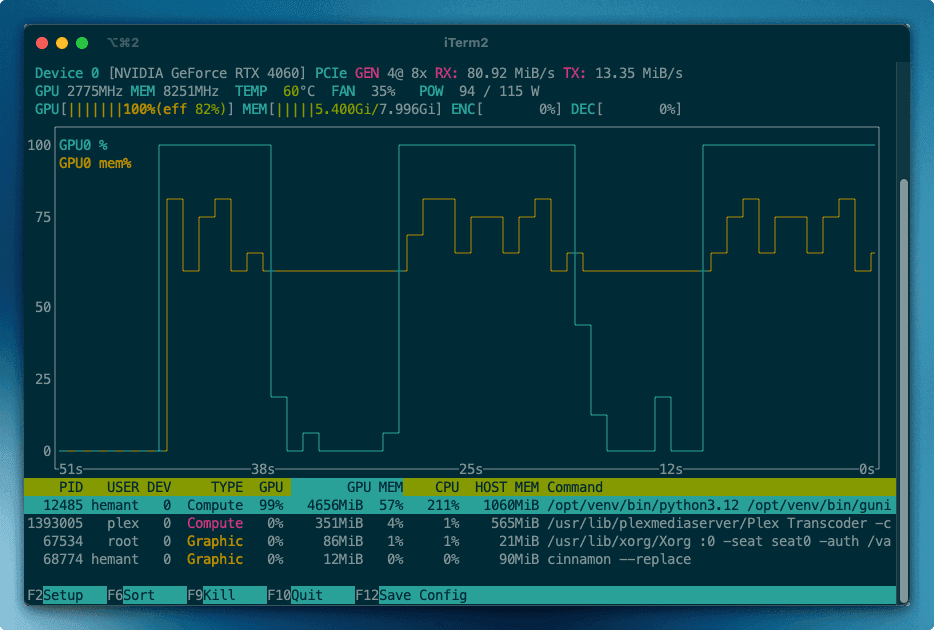Screen dimensions: 934x630
Task: Click the FAN 35% reading
Action: 363,91
